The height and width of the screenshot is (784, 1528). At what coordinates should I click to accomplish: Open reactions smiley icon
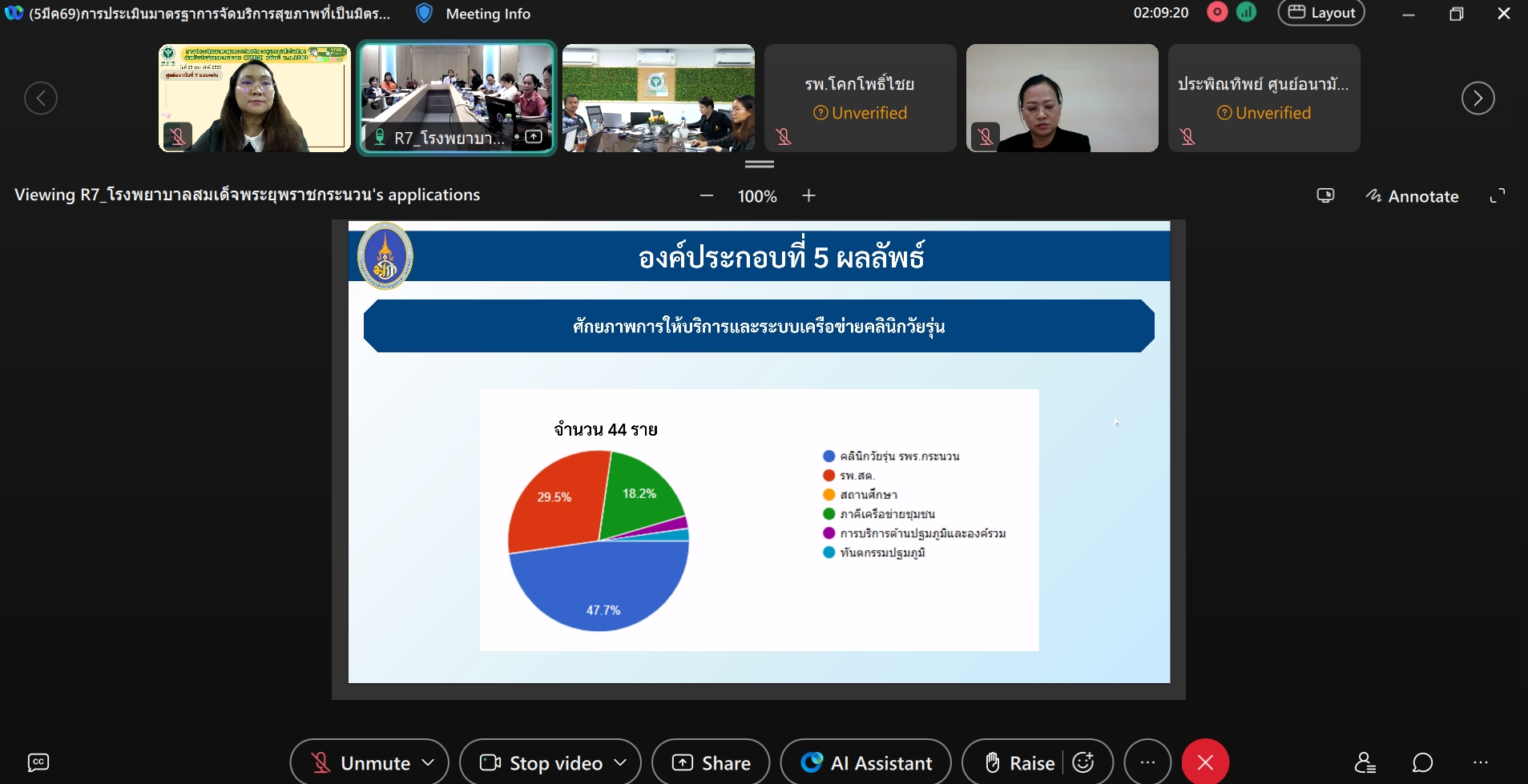tap(1083, 762)
